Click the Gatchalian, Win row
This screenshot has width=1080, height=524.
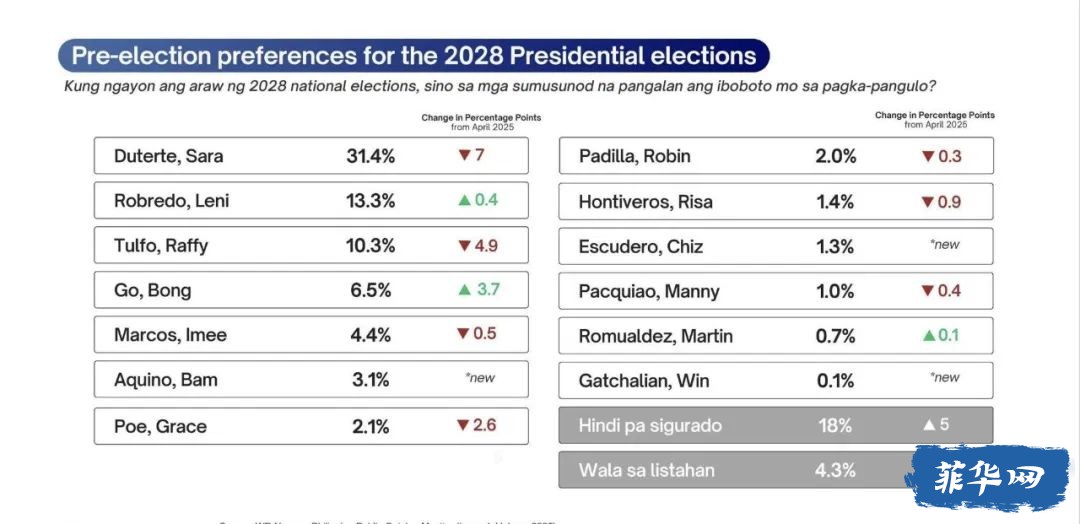pos(776,380)
